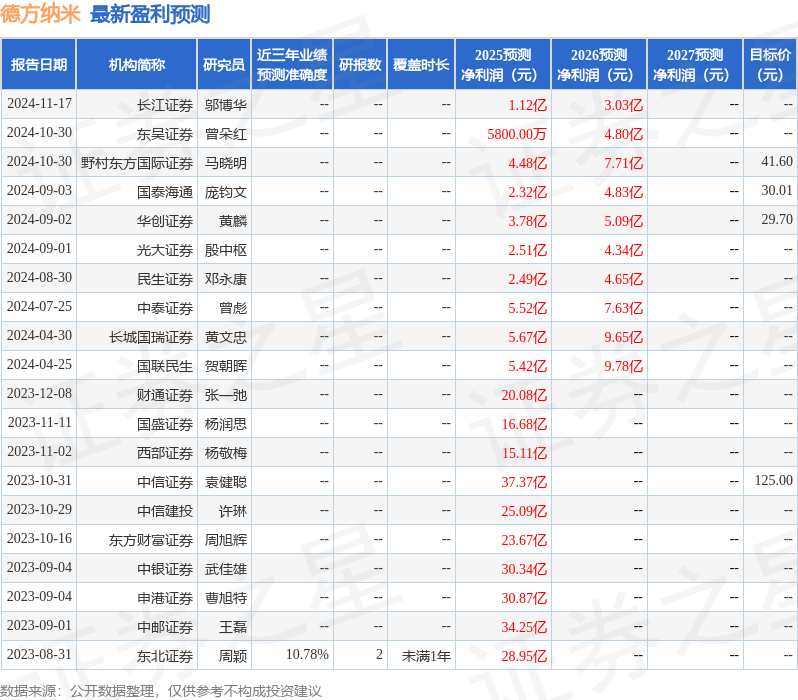Screen dimensions: 798x700
Task: Click institution 申港证券
Action: pyautogui.click(x=165, y=599)
